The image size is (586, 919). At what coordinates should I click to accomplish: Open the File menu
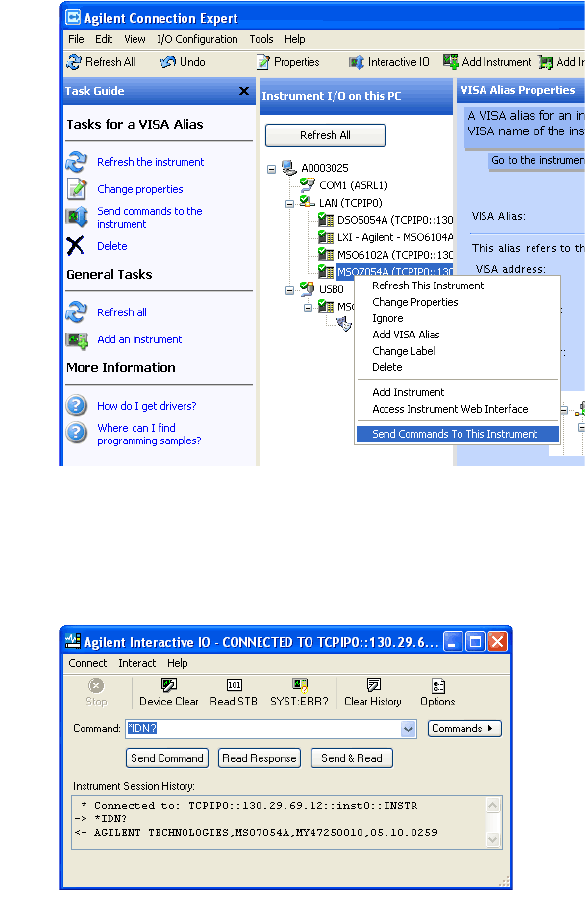[76, 39]
